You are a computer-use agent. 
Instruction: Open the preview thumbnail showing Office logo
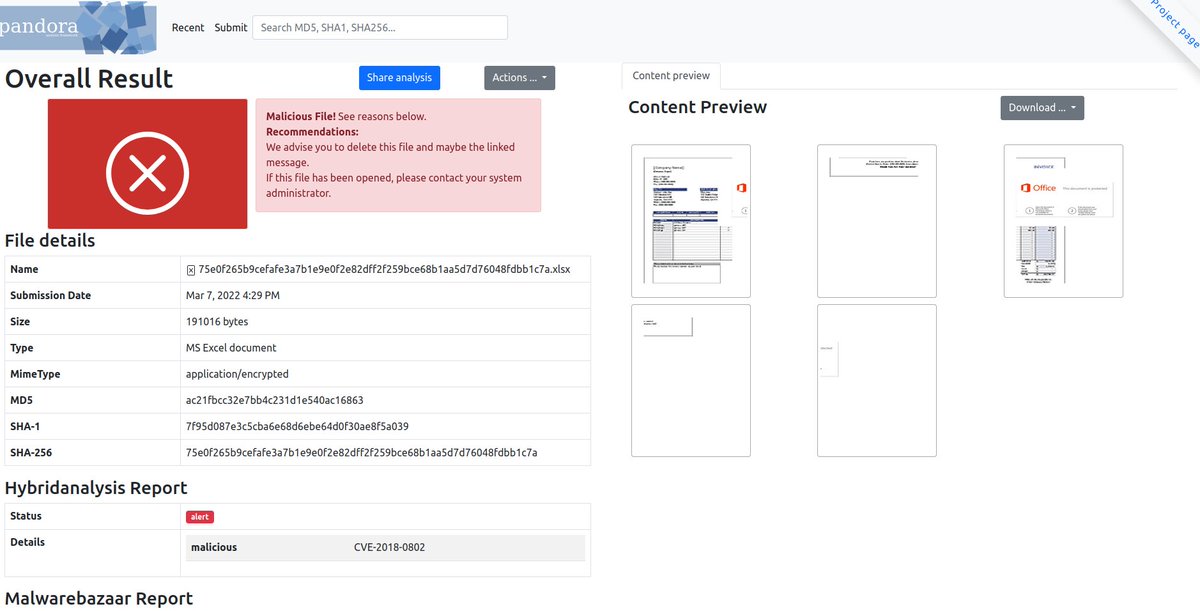[1063, 221]
